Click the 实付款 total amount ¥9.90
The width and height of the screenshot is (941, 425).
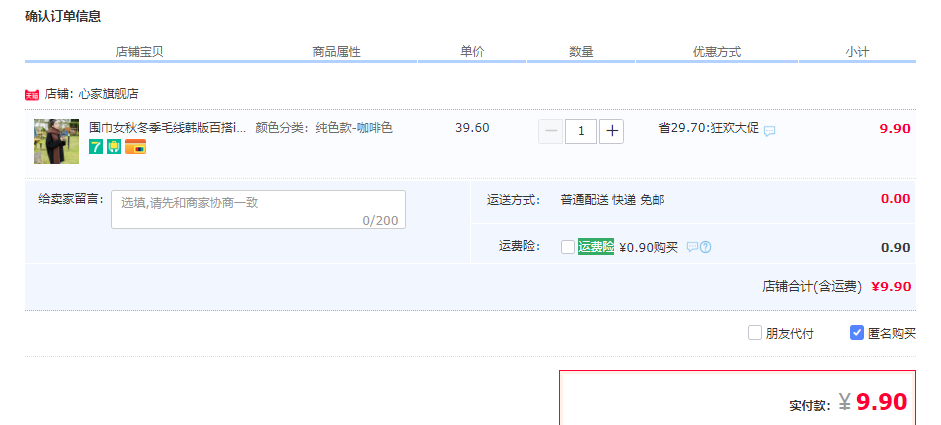(x=873, y=402)
